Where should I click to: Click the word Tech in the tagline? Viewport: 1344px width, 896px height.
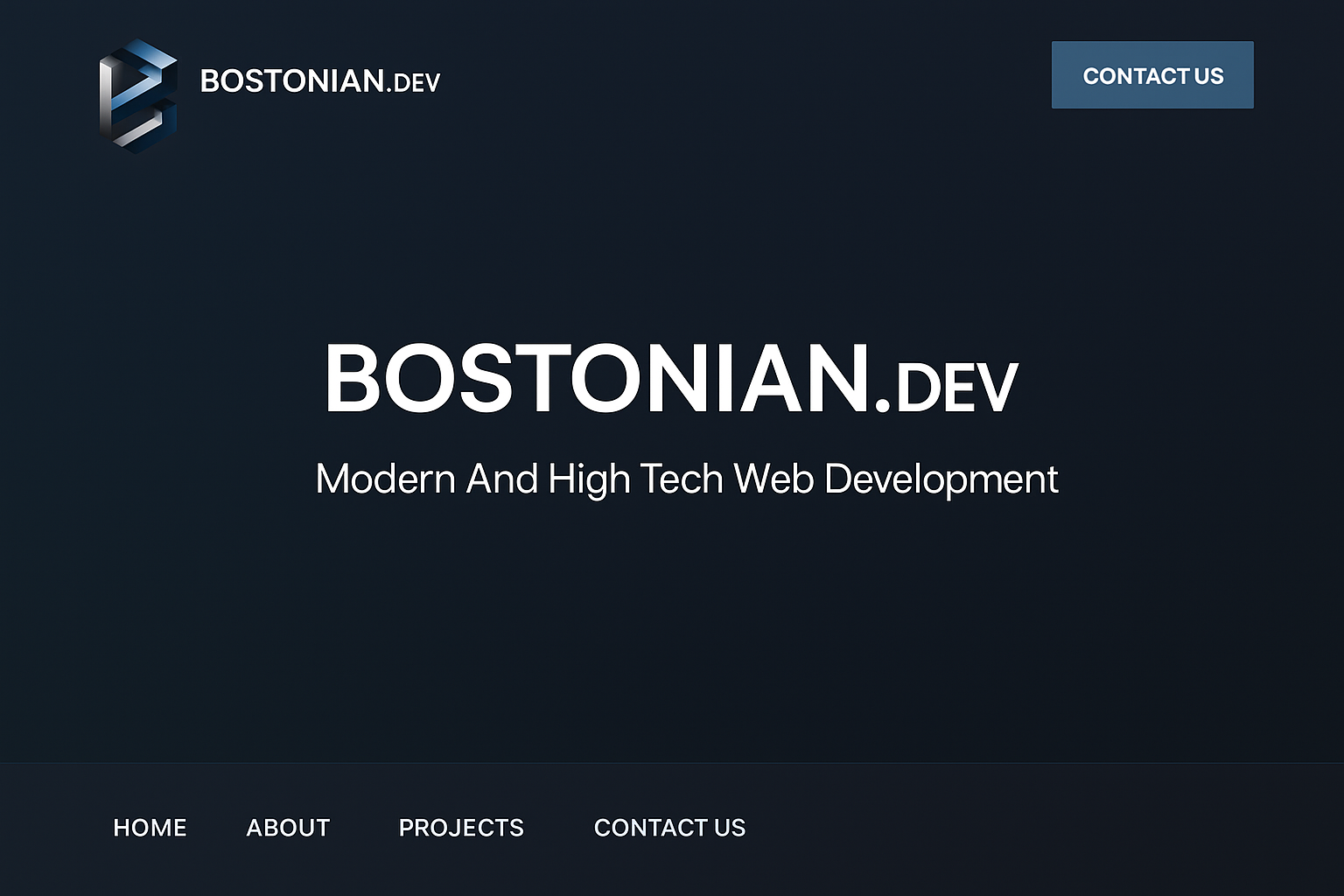click(682, 479)
